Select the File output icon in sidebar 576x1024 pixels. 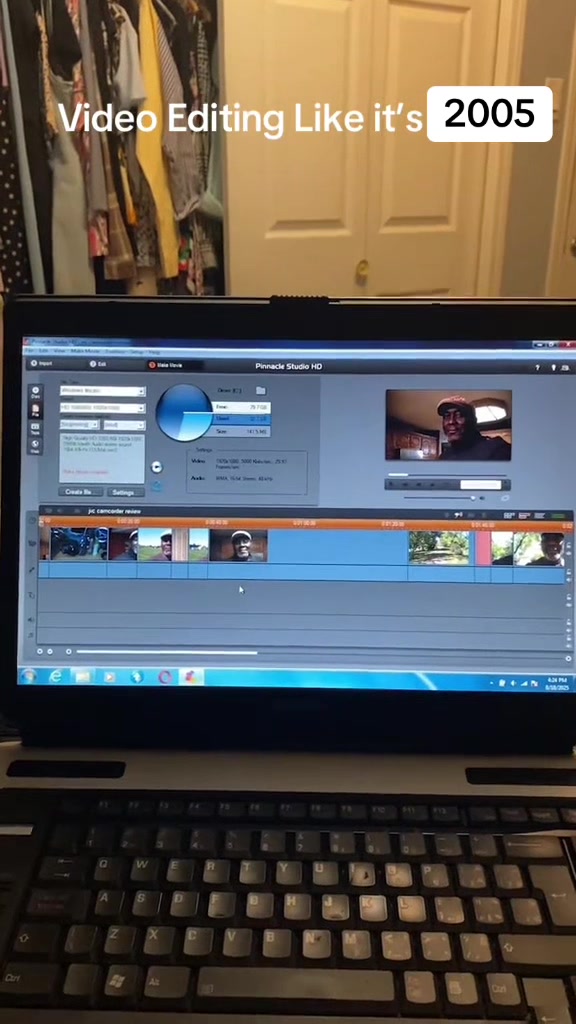coord(36,411)
